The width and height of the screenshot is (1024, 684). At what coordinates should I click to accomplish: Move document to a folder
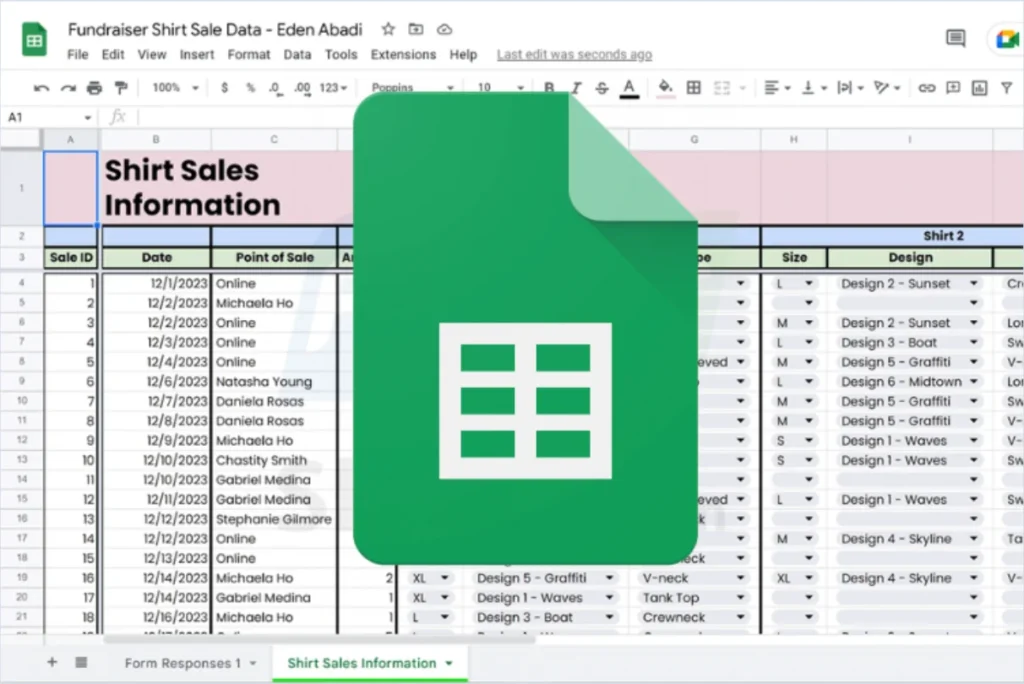[415, 29]
